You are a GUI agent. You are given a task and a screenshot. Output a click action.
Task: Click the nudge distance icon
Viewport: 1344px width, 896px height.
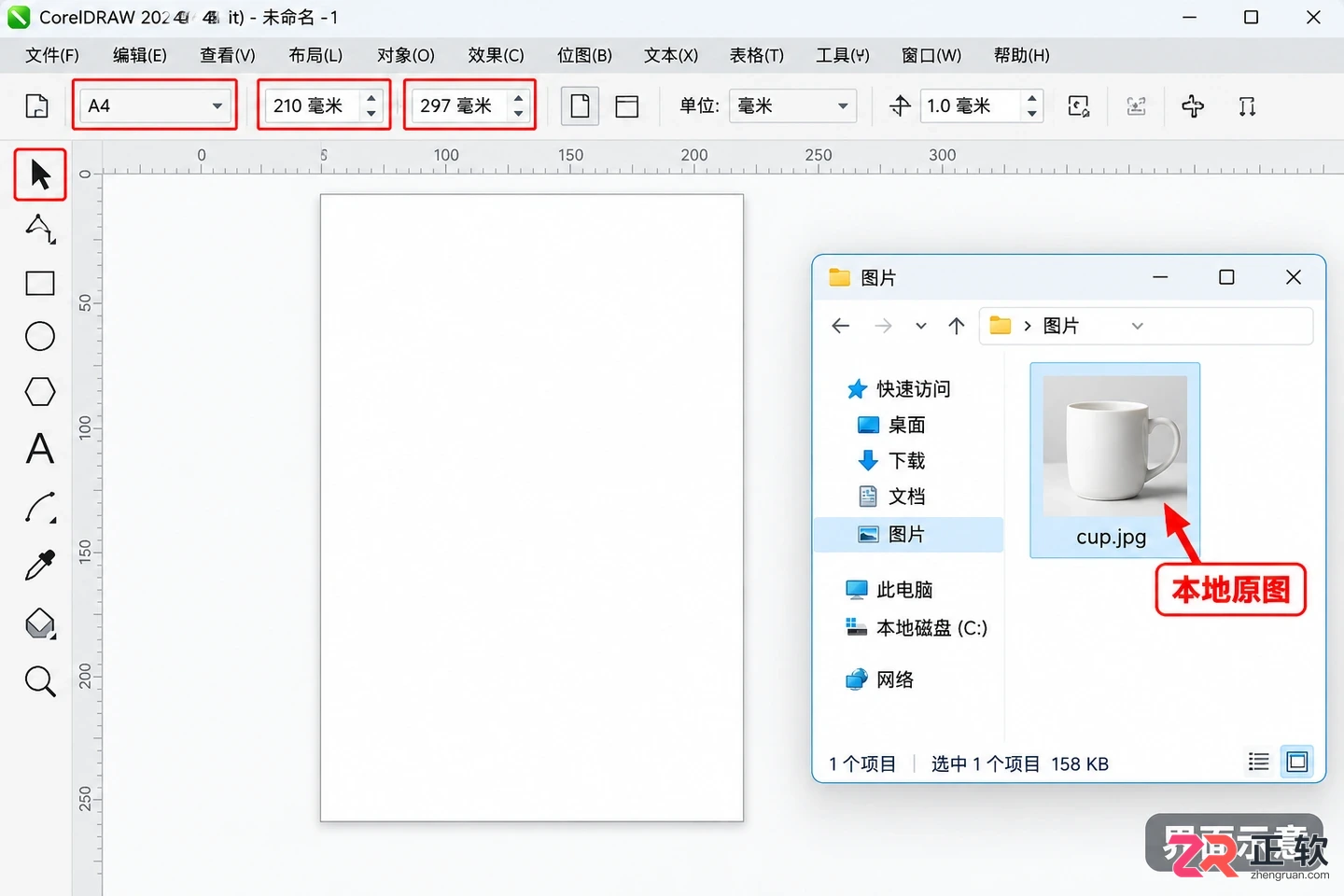pyautogui.click(x=900, y=106)
